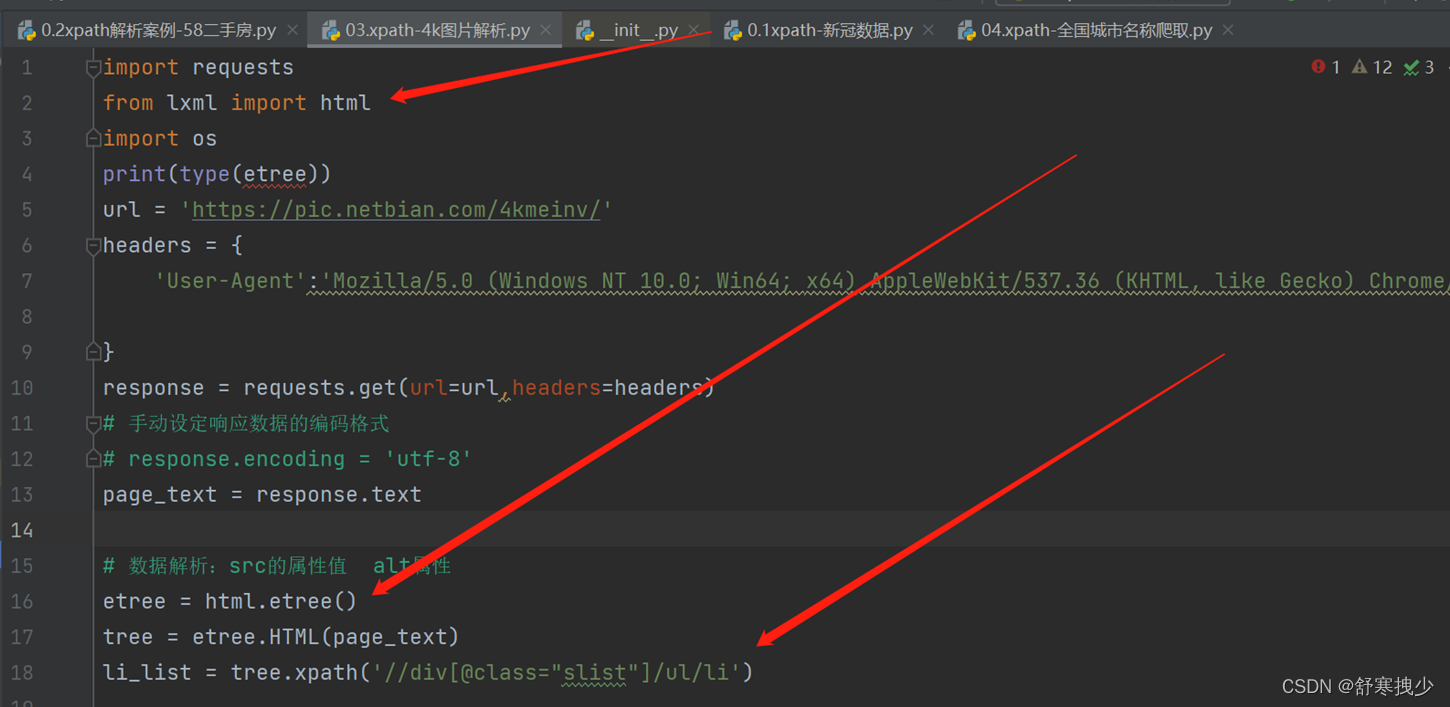Collapse the headers dictionary fold arrow
The width and height of the screenshot is (1450, 707).
coord(92,245)
